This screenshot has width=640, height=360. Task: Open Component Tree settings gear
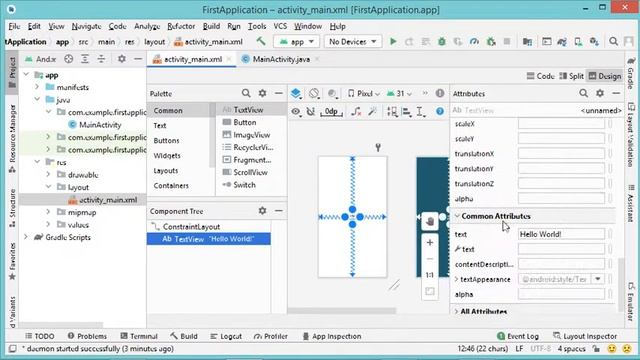(262, 211)
